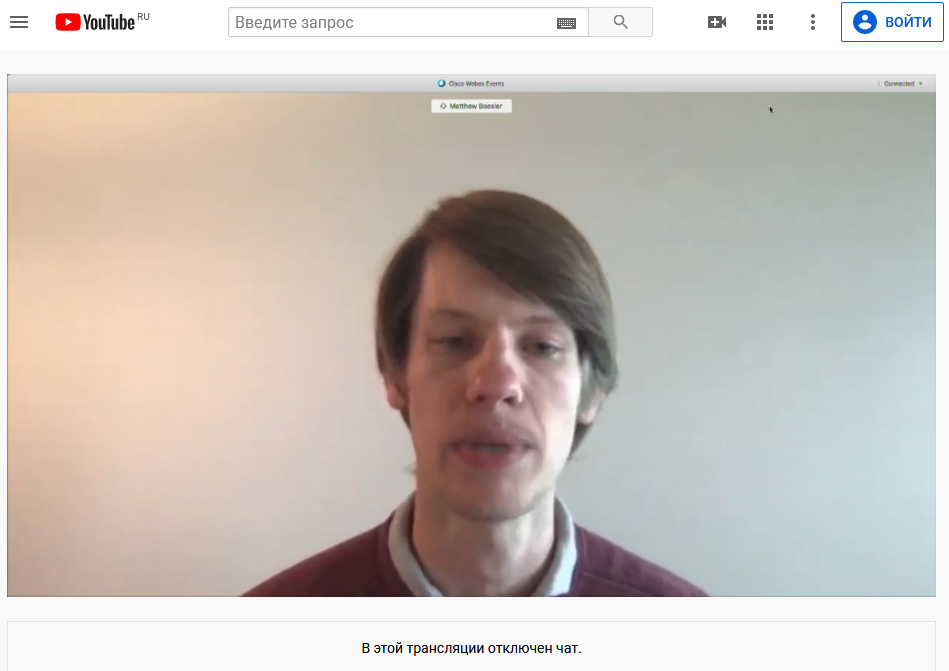Open the hamburger guide menu
Screen dimensions: 949x671
click(19, 22)
